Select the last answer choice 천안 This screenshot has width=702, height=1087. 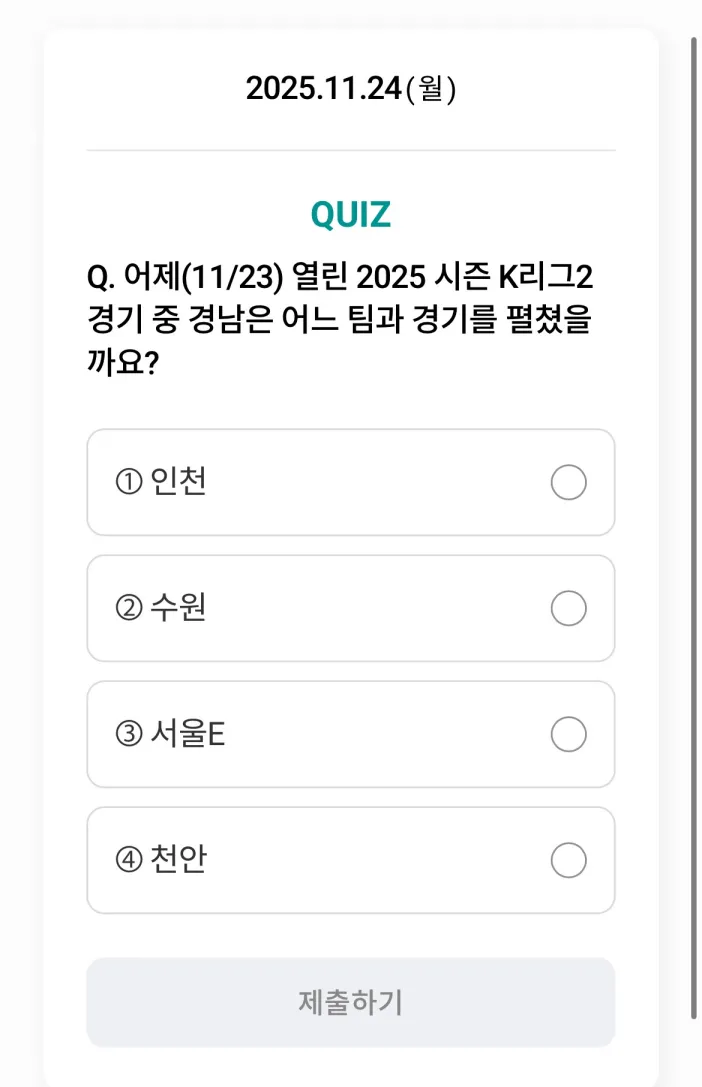[x=350, y=860]
